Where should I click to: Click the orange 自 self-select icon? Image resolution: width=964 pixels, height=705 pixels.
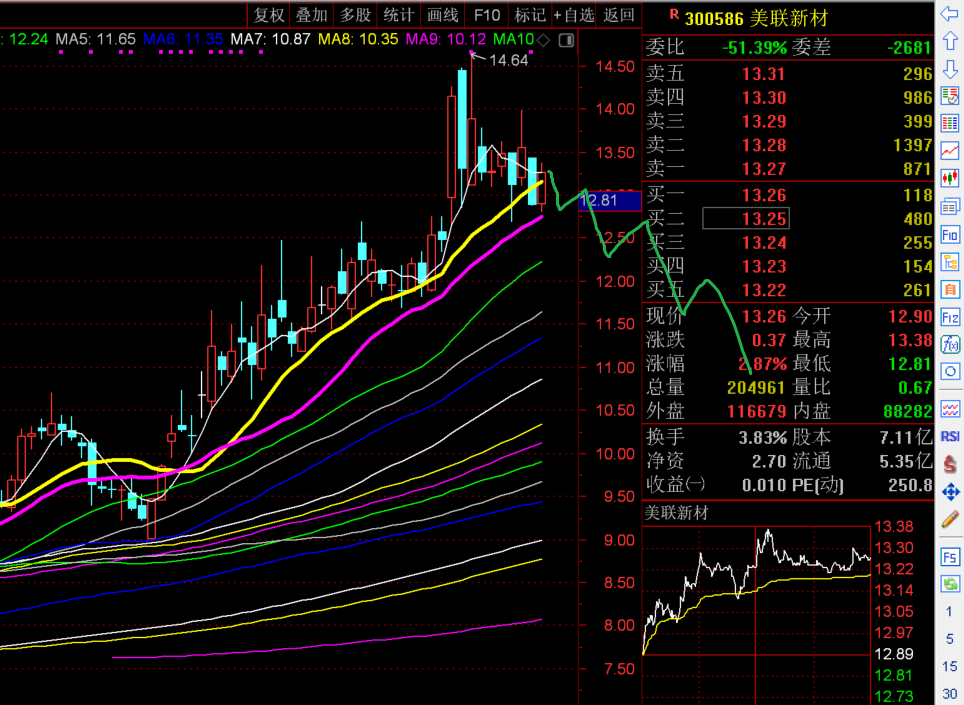(x=950, y=289)
